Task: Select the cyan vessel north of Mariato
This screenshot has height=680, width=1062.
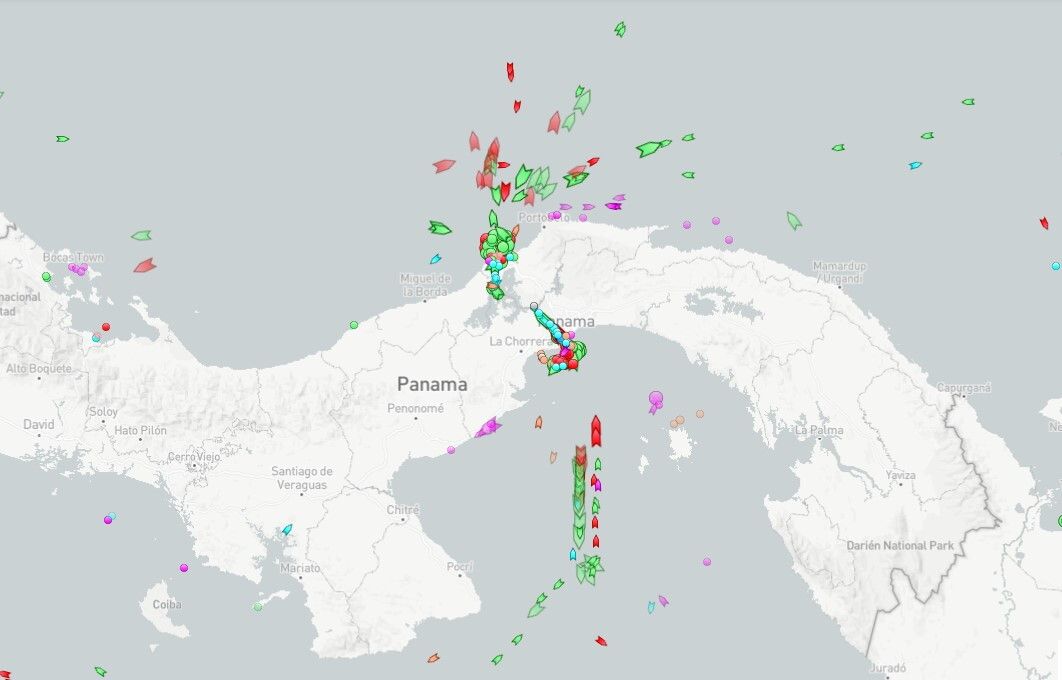Action: [x=287, y=529]
